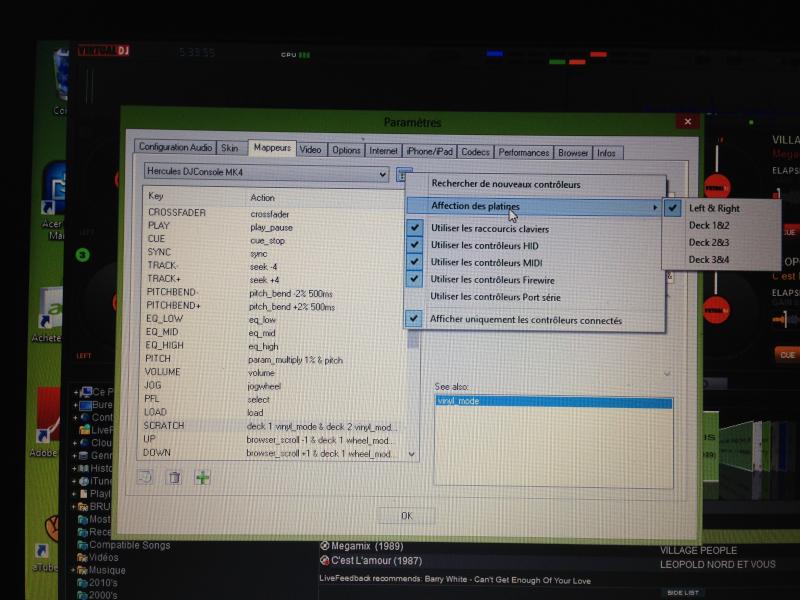Click the Vidéos folder icon in browser
The height and width of the screenshot is (600, 800).
coord(82,557)
